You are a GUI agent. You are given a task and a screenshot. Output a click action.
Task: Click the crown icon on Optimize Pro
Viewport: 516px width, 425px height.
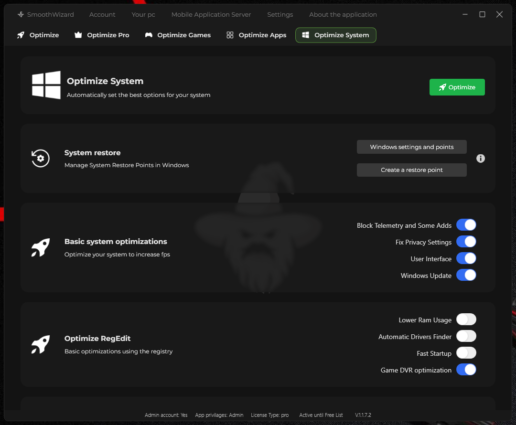pyautogui.click(x=78, y=35)
